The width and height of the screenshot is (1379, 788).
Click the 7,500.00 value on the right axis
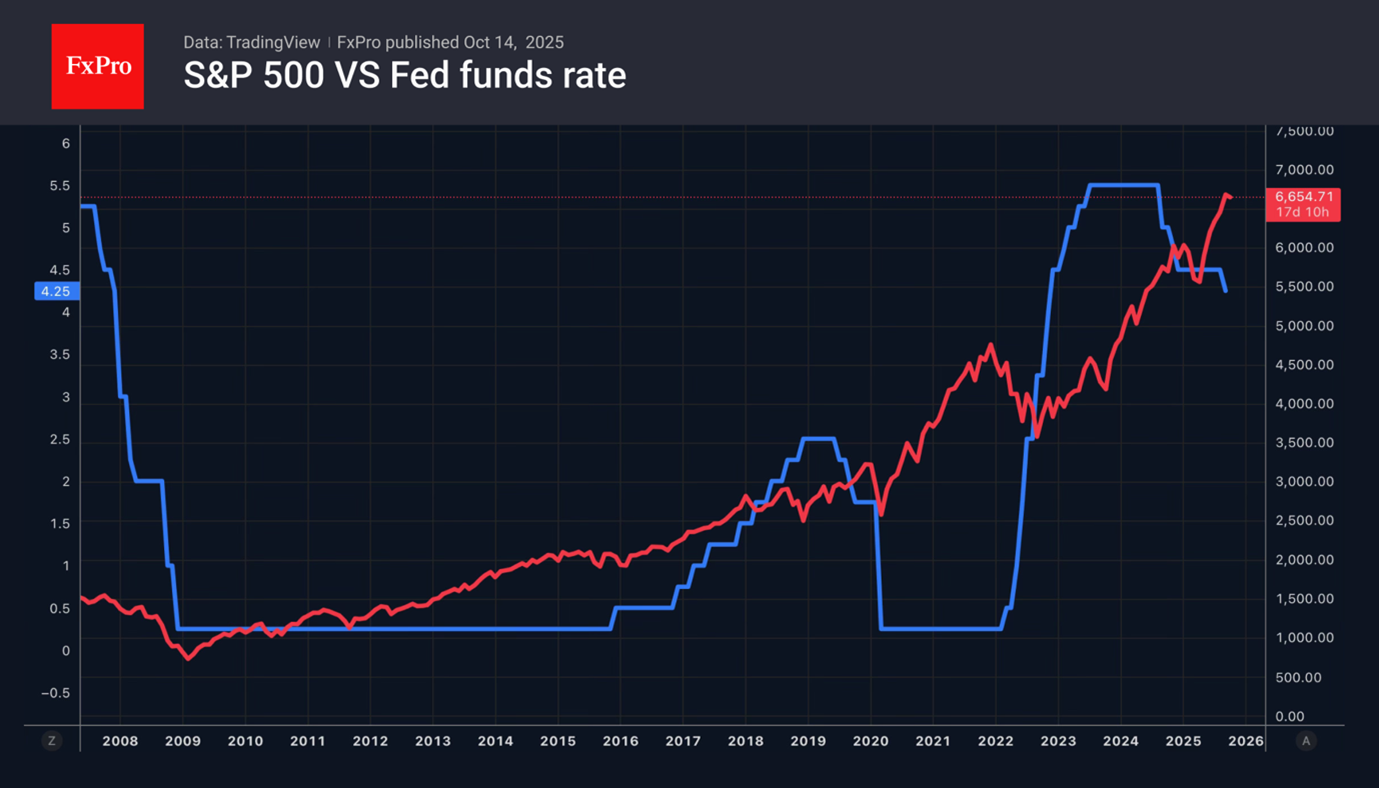pyautogui.click(x=1304, y=131)
